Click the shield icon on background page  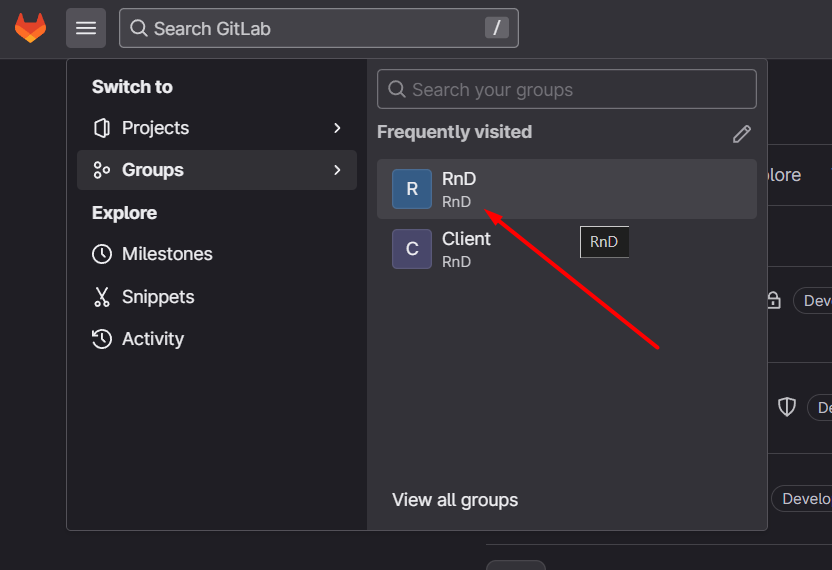[x=786, y=407]
